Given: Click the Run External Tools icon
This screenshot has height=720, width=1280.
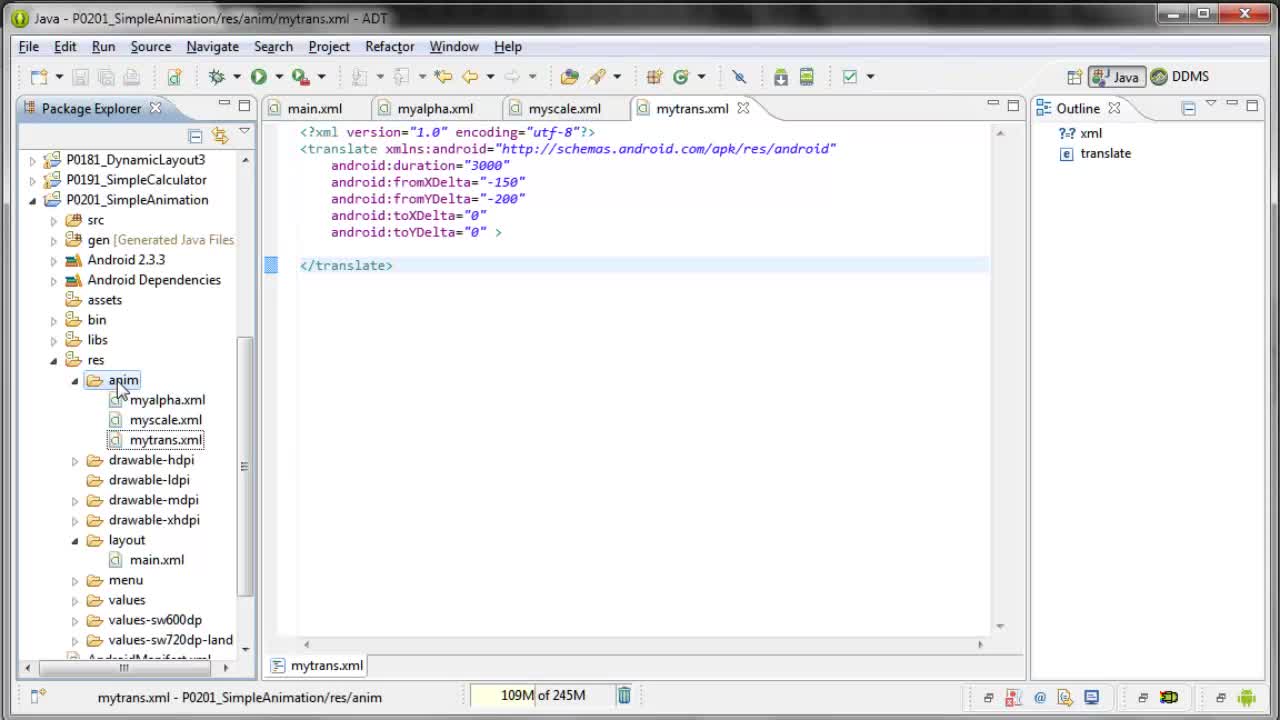Looking at the screenshot, I should coord(300,77).
